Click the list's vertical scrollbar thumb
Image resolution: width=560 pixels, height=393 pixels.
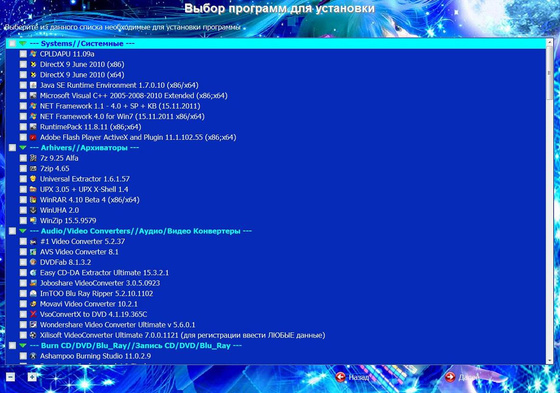click(550, 73)
